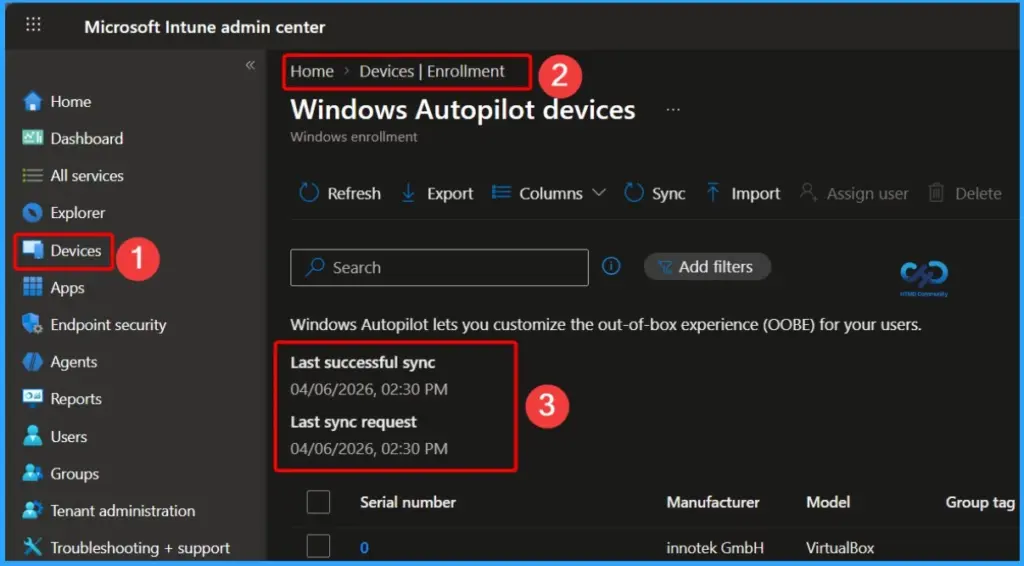The width and height of the screenshot is (1024, 566).
Task: Open the app launcher waffle icon
Action: point(33,25)
